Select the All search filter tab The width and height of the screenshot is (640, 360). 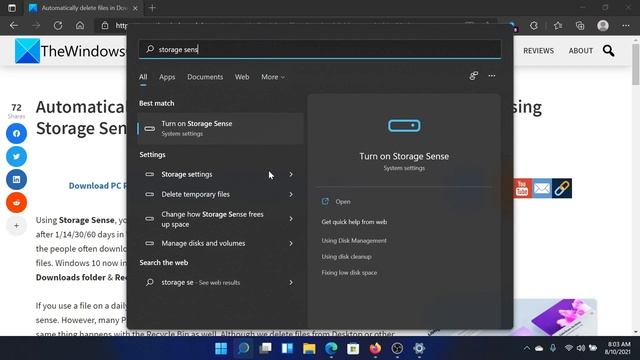[143, 77]
